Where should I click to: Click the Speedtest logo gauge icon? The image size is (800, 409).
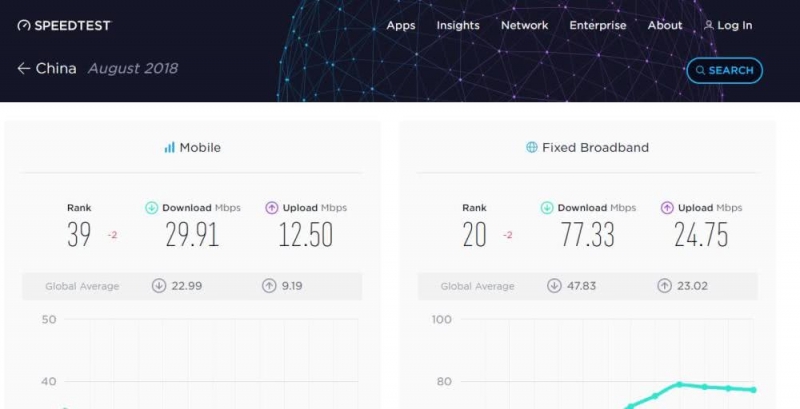pyautogui.click(x=23, y=25)
